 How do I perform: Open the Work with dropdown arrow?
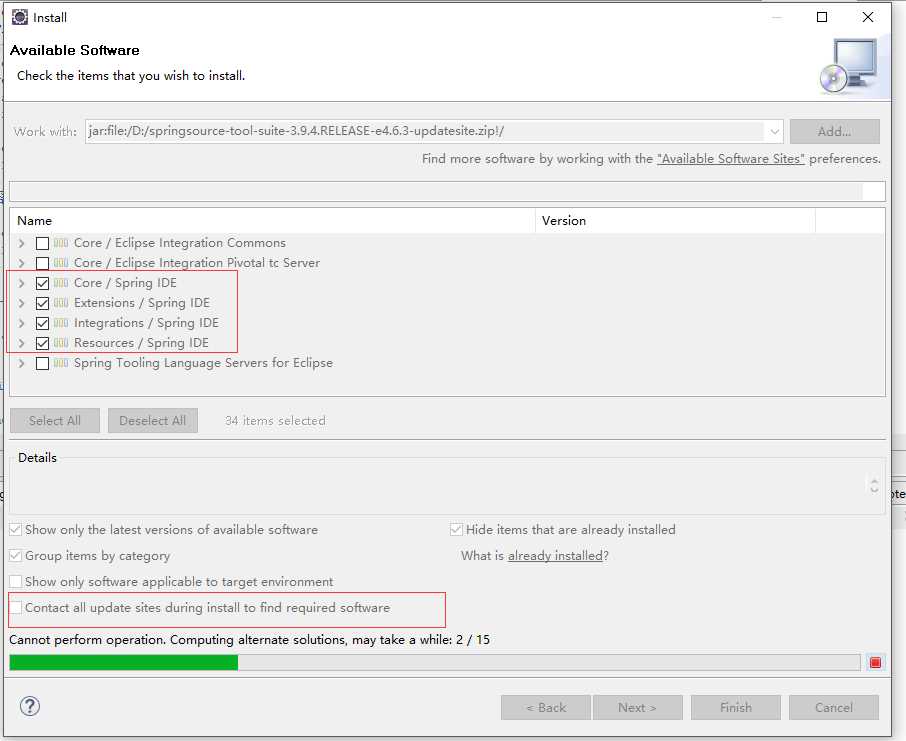[774, 132]
